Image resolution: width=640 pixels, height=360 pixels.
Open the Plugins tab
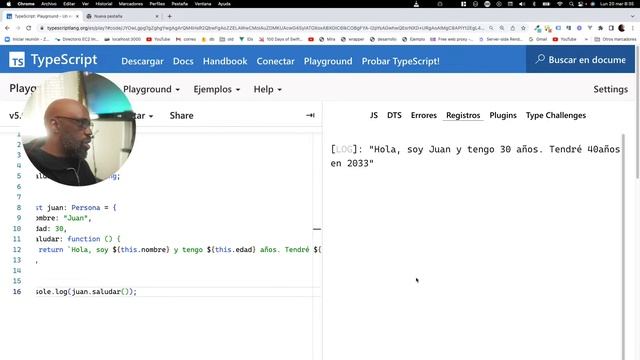[503, 116]
